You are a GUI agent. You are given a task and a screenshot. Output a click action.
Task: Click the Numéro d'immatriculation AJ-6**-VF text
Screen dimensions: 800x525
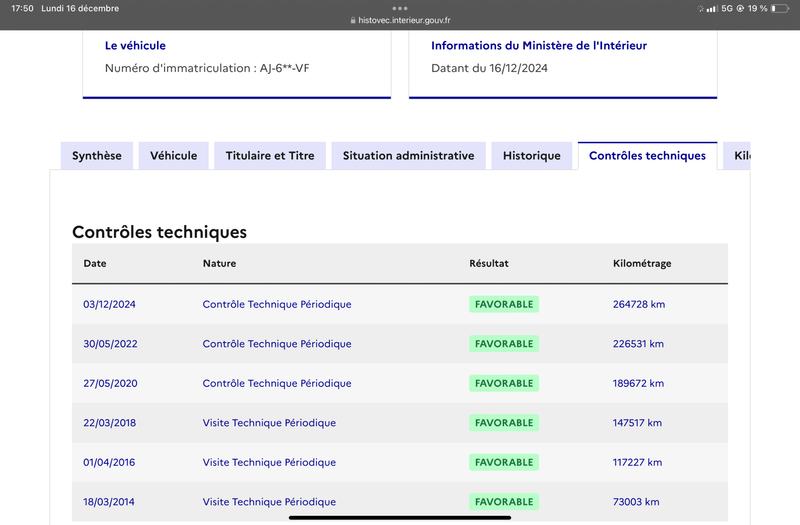pos(207,68)
